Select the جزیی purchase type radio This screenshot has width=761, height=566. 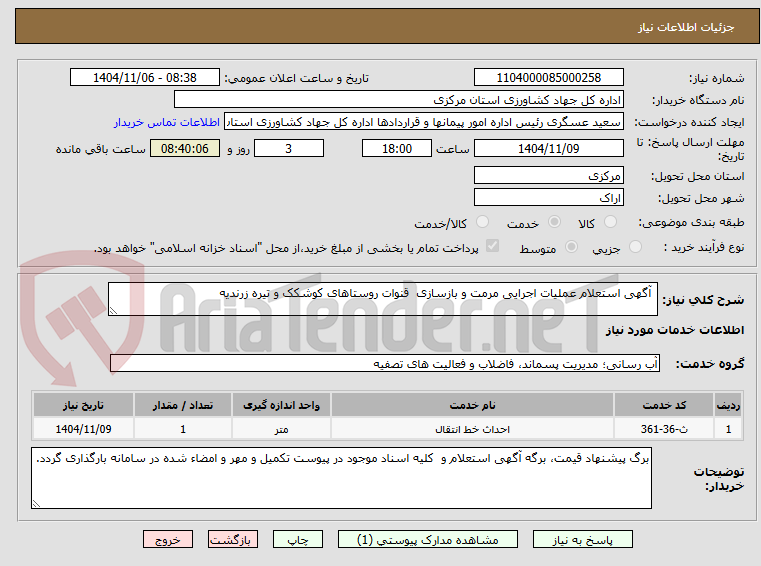click(635, 247)
